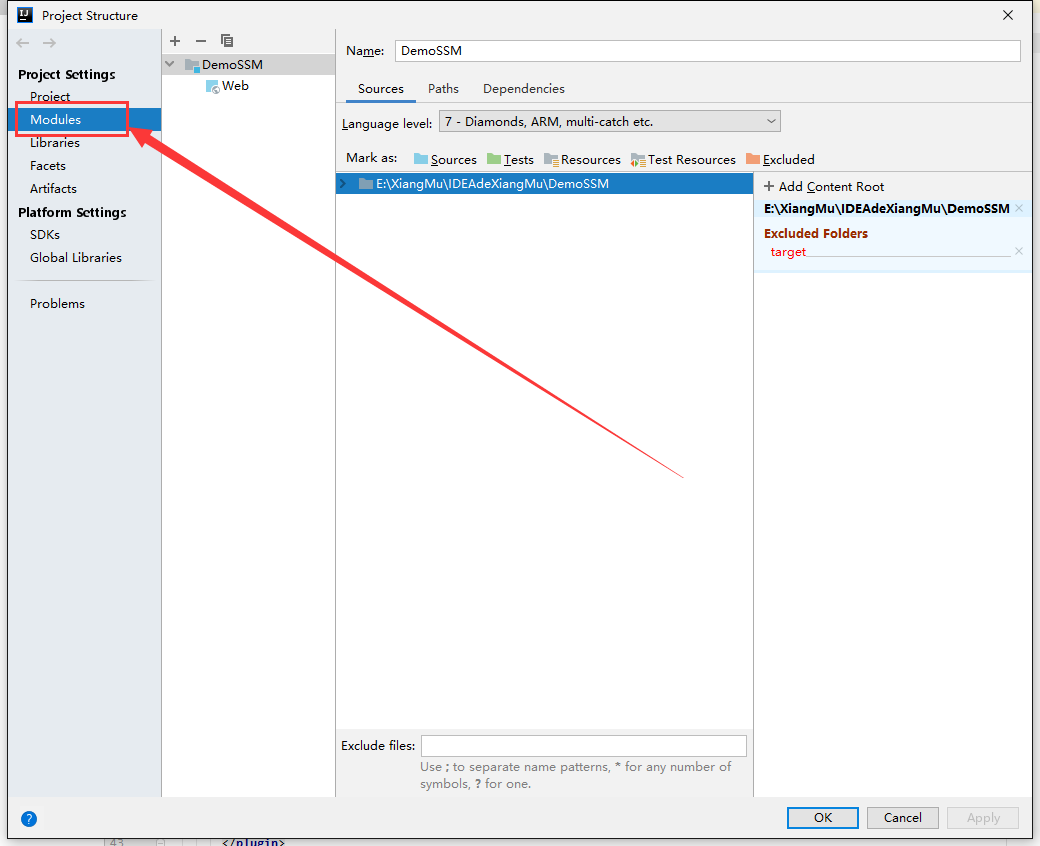Image resolution: width=1040 pixels, height=846 pixels.
Task: Select Libraries in Project Settings
Action: (55, 143)
